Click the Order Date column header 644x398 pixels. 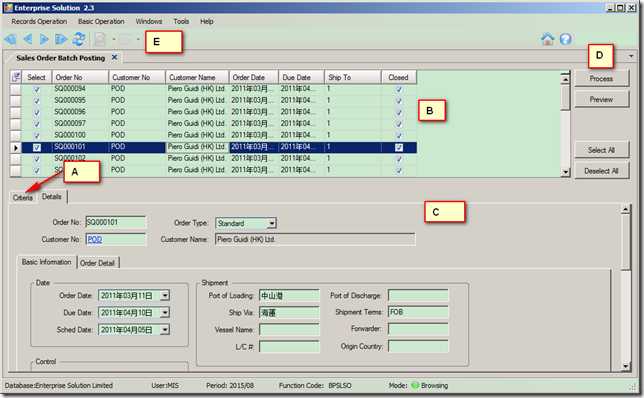point(253,77)
